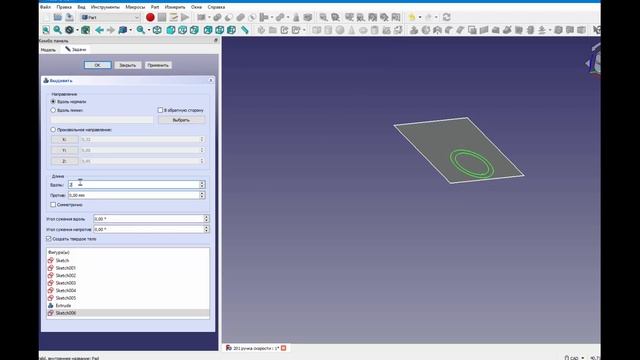Collapse the extrude task panel header
The width and height of the screenshot is (640, 360).
click(211, 80)
